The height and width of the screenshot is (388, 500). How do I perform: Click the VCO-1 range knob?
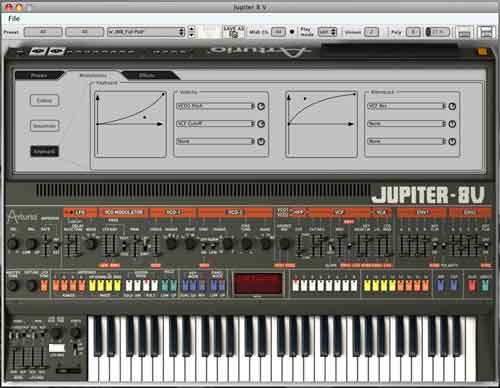point(171,244)
